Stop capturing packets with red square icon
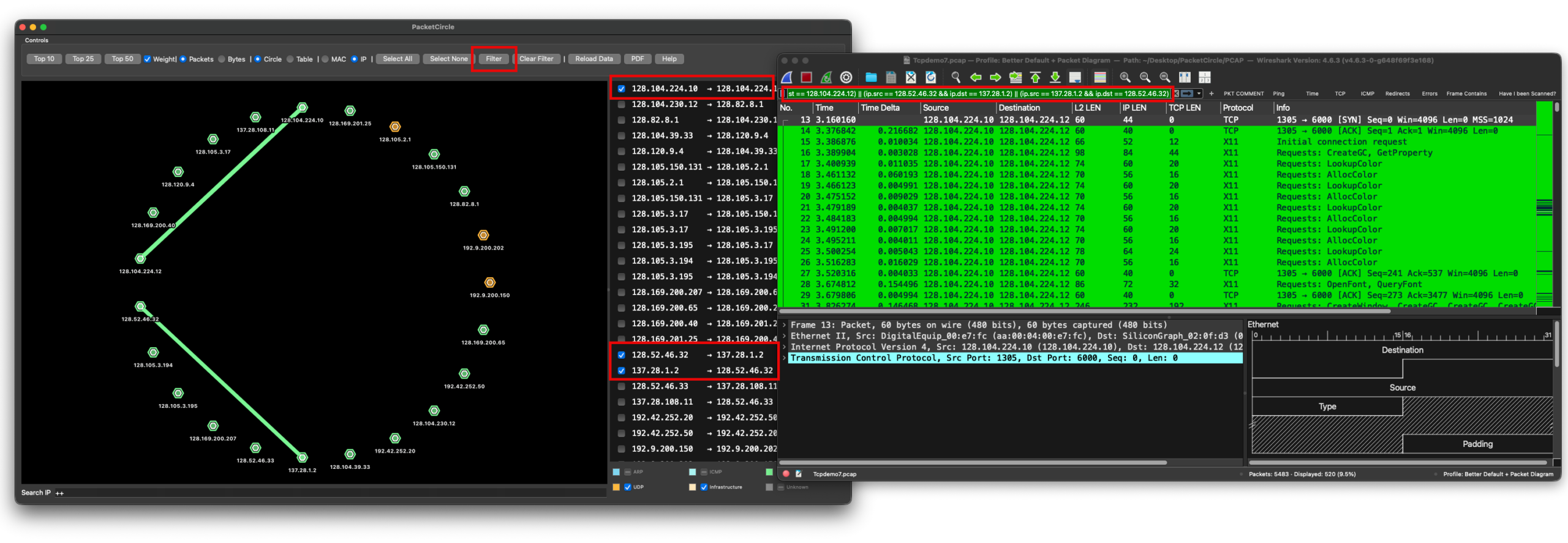This screenshot has width=1568, height=543. pos(807,77)
